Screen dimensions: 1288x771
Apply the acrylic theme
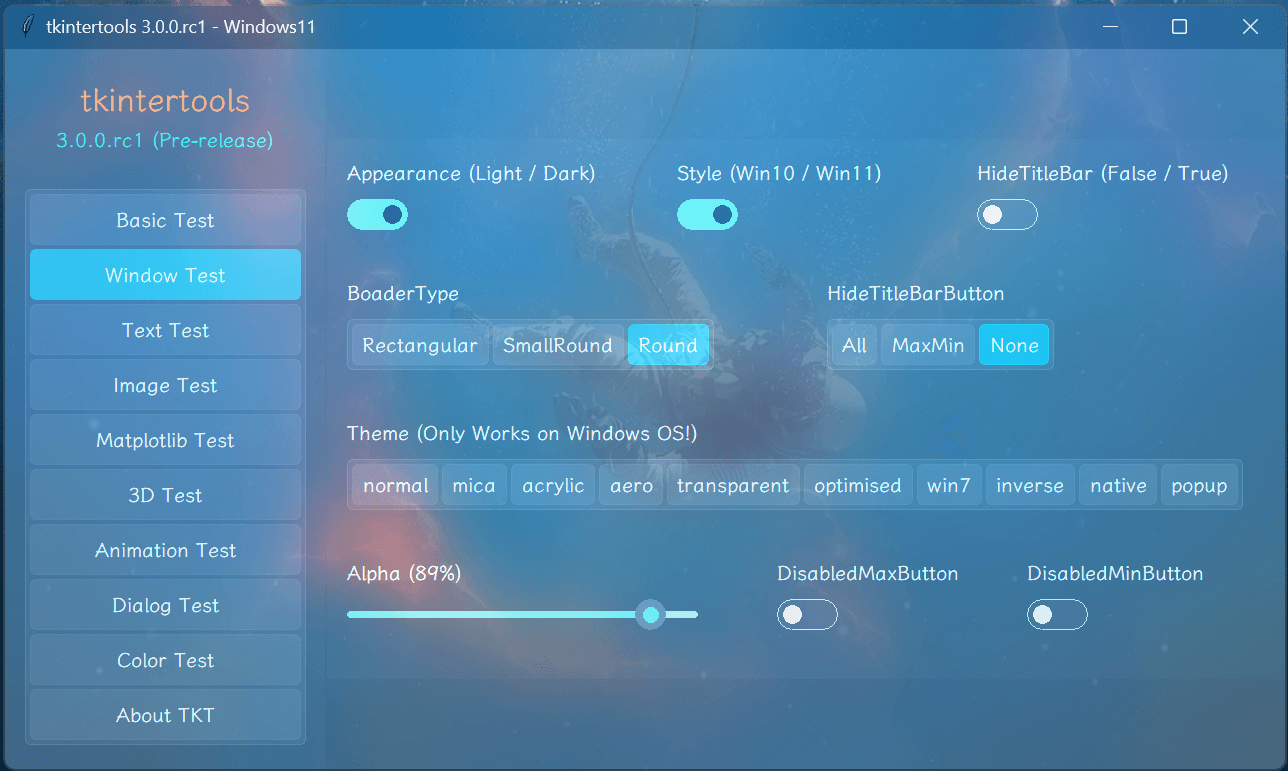tap(553, 485)
